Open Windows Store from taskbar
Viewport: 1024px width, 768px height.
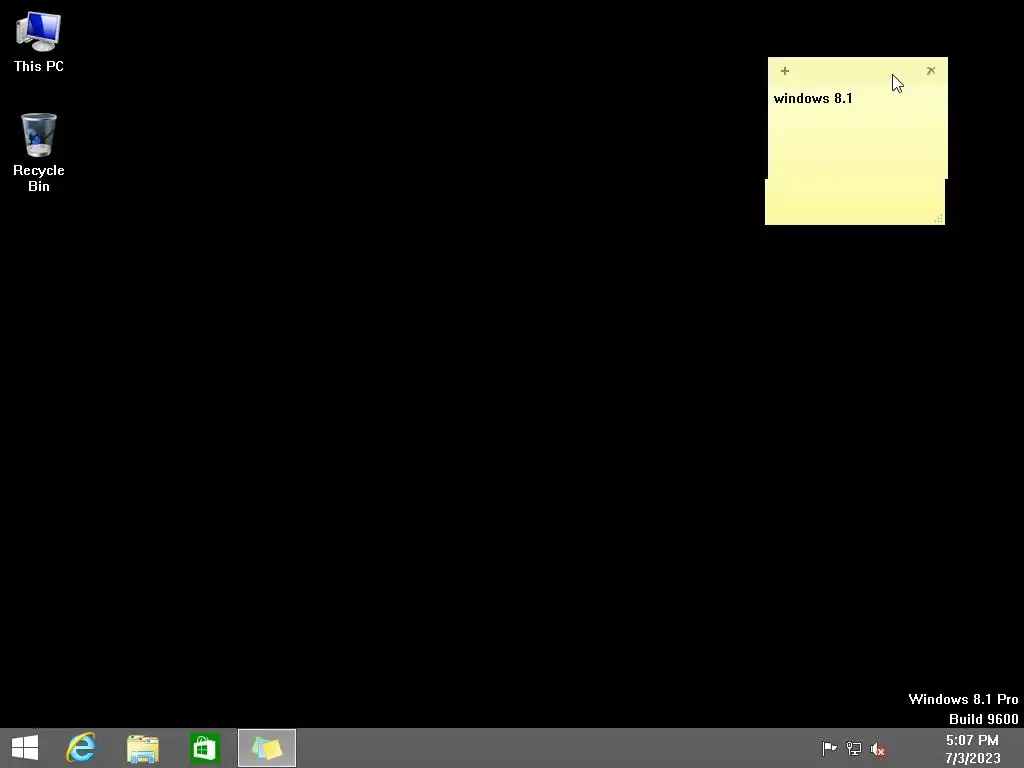click(x=204, y=748)
